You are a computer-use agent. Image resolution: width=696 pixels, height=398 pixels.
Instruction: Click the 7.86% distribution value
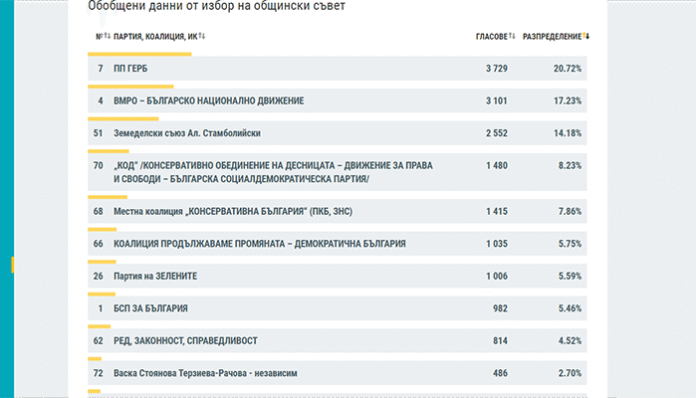tap(570, 211)
